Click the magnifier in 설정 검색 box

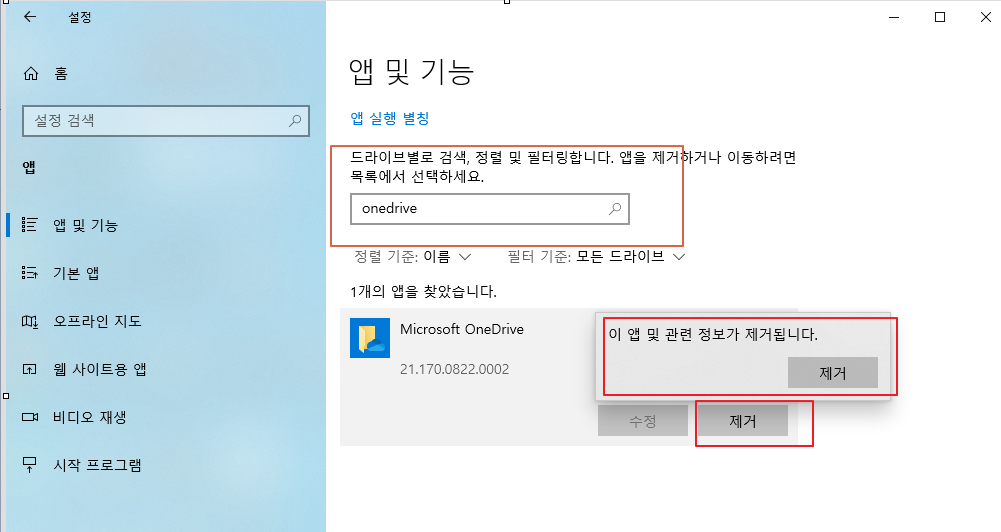(x=295, y=120)
